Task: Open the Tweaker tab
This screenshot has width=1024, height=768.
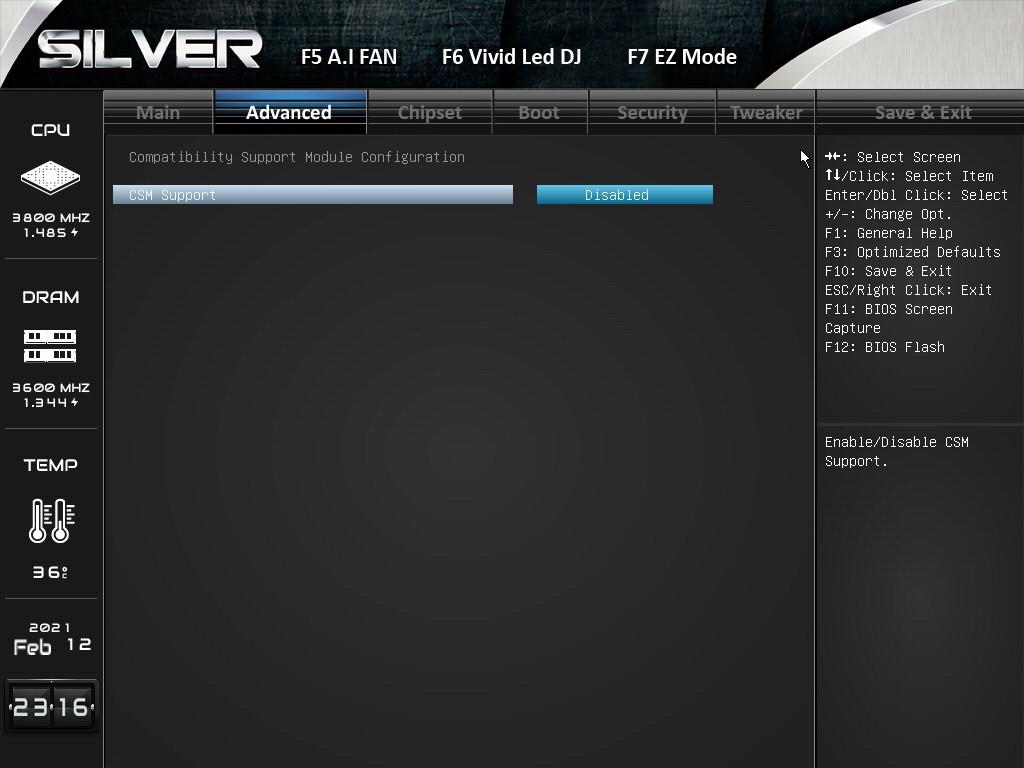Action: click(x=766, y=112)
